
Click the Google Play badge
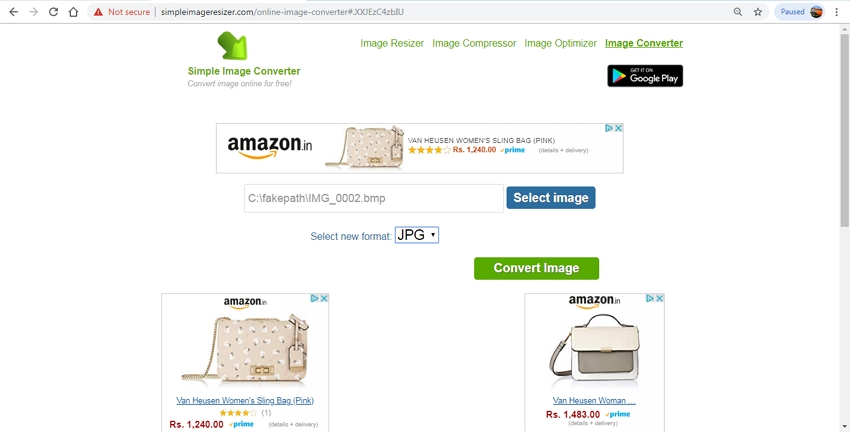645,76
